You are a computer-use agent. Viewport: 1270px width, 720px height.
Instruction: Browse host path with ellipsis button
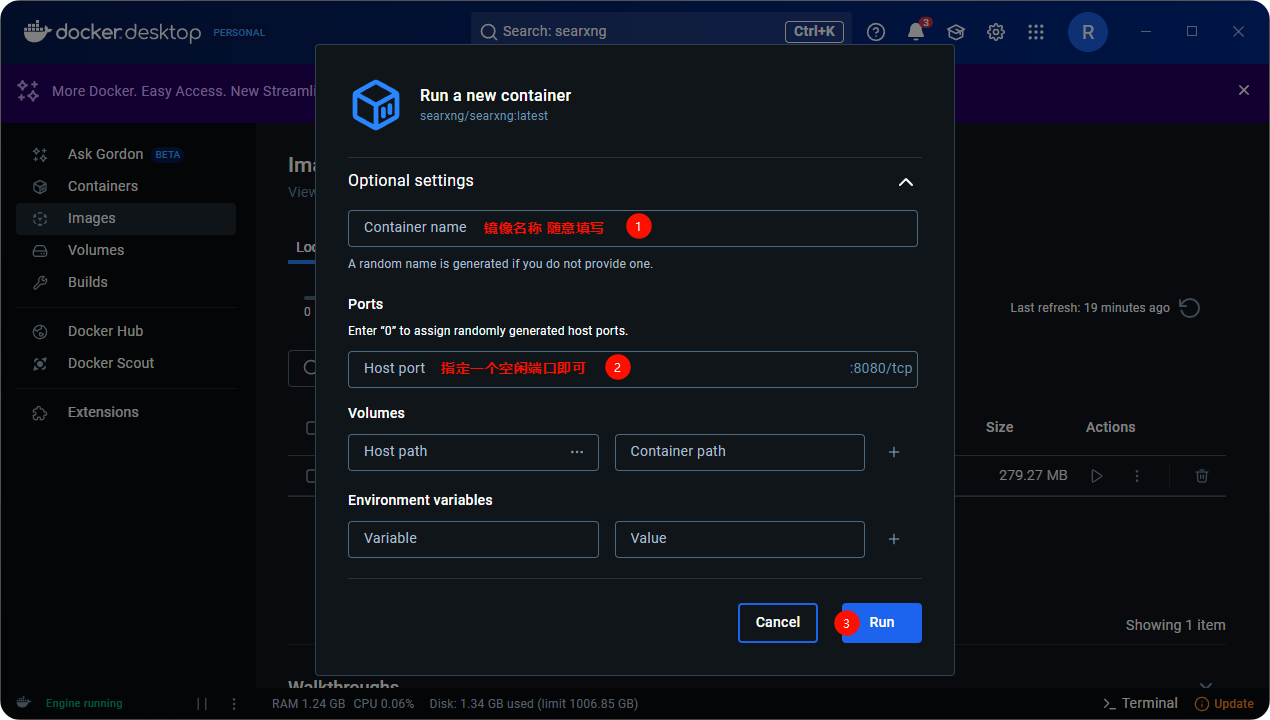(577, 452)
